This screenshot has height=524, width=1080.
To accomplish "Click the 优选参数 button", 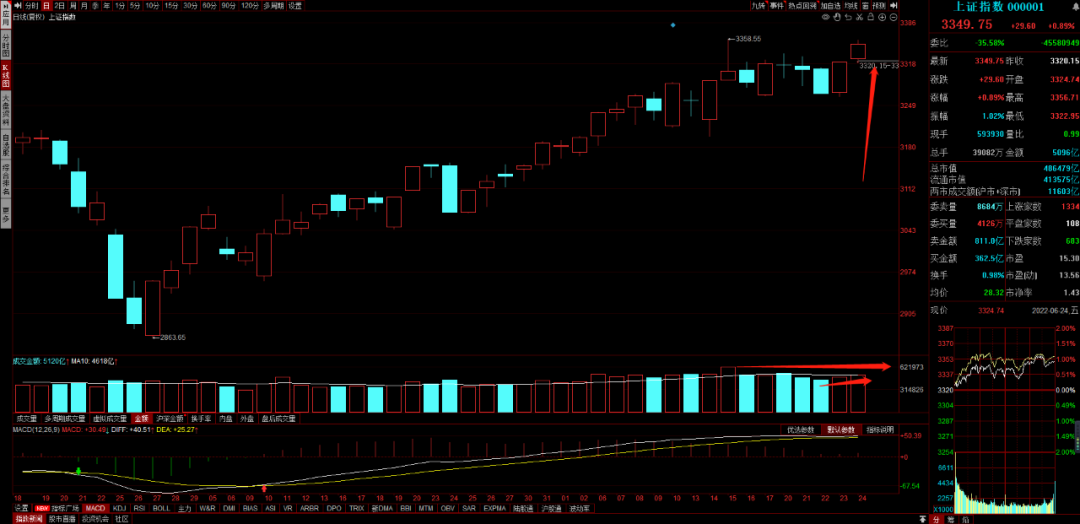I will click(x=801, y=430).
